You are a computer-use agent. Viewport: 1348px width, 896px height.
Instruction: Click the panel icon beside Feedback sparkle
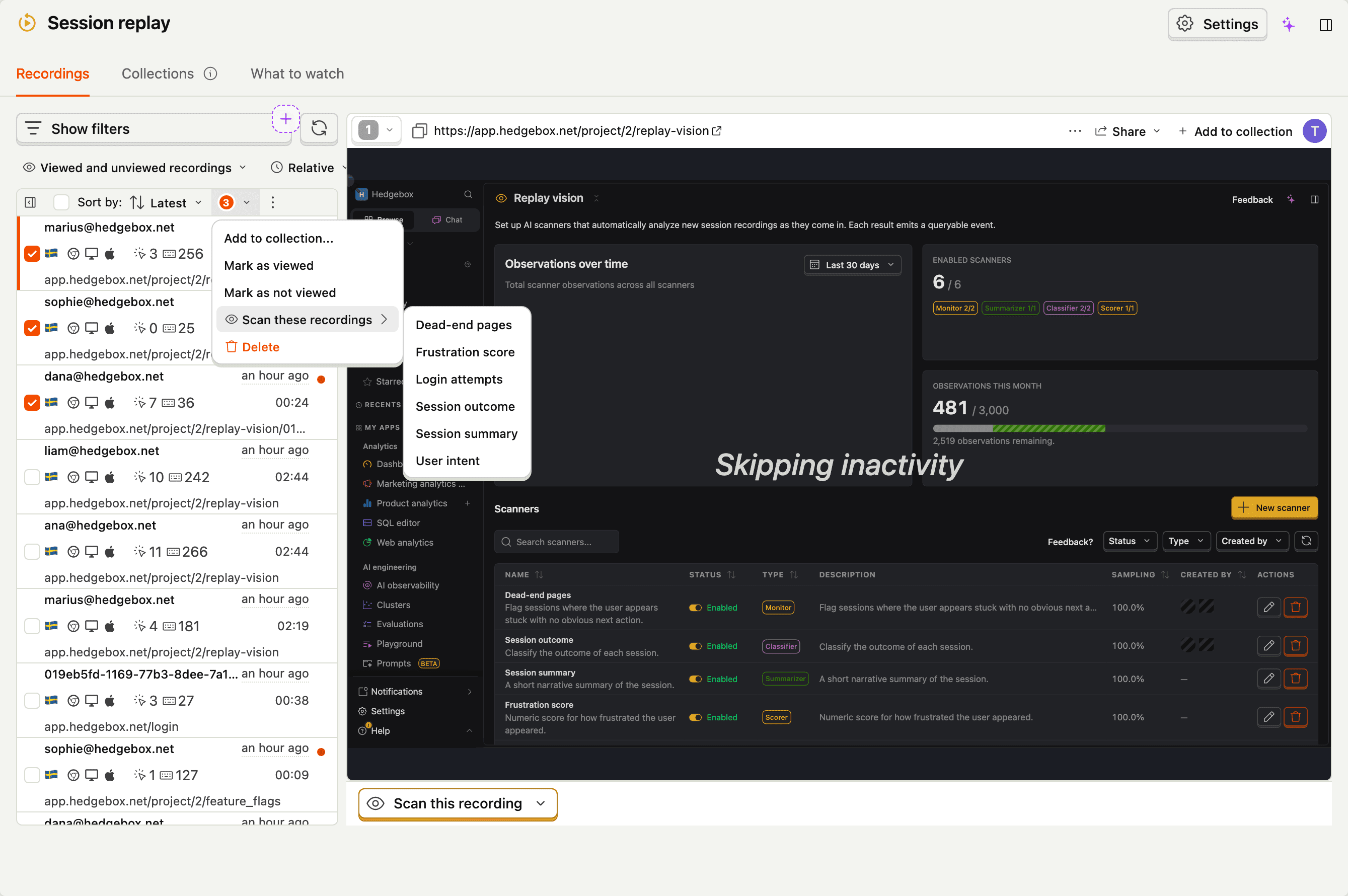coord(1314,199)
